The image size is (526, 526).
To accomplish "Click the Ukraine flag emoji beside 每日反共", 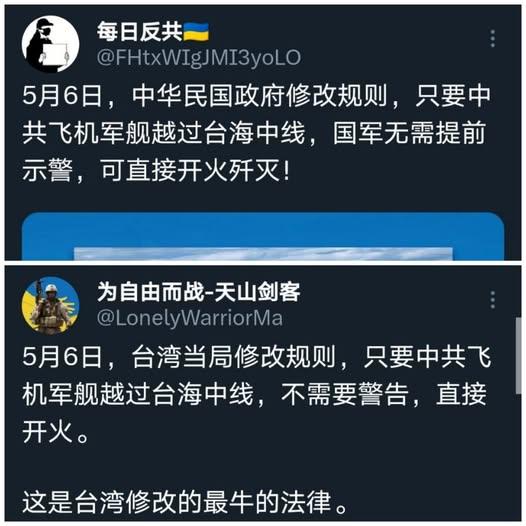I will [196, 32].
